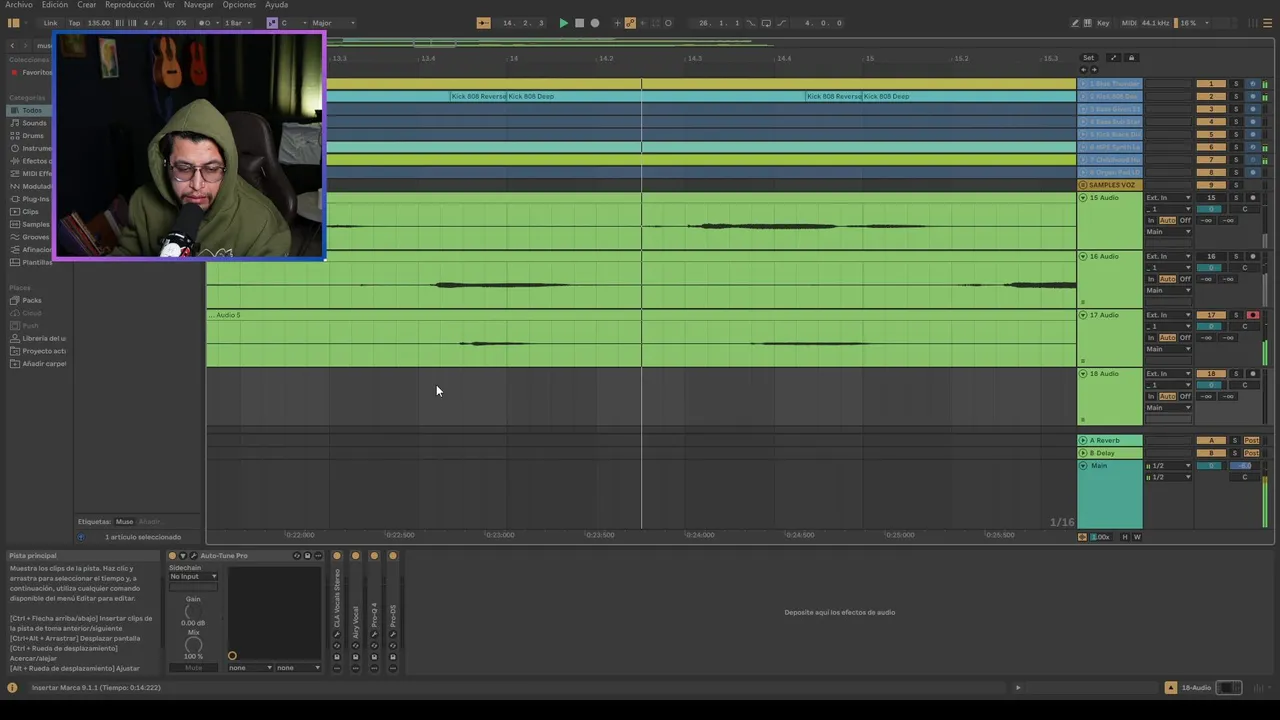Collapse the 18 Audio track fold arrow
The width and height of the screenshot is (1280, 720).
tap(1083, 374)
